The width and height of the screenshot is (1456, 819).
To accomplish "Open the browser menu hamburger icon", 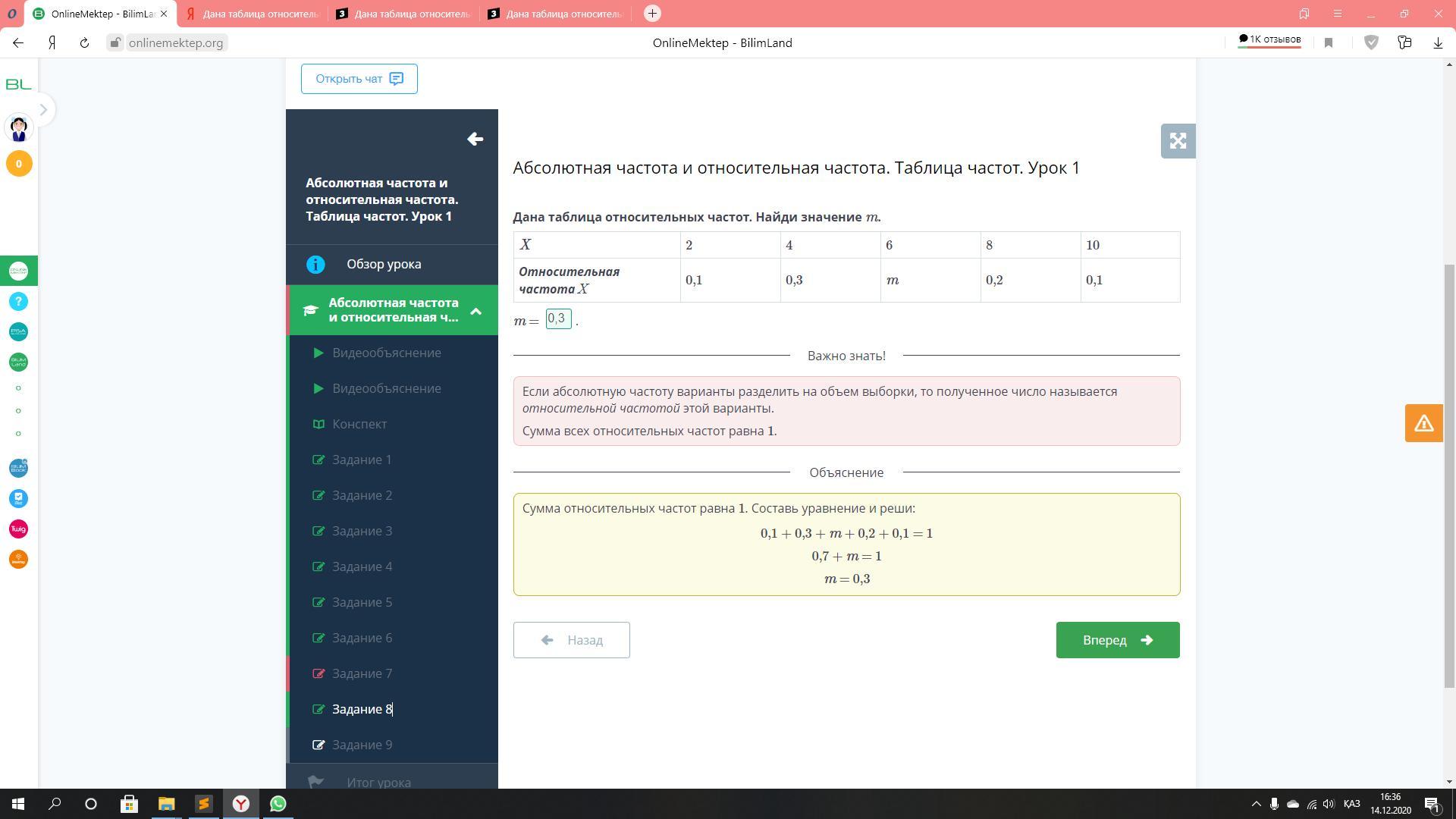I will click(x=1338, y=14).
